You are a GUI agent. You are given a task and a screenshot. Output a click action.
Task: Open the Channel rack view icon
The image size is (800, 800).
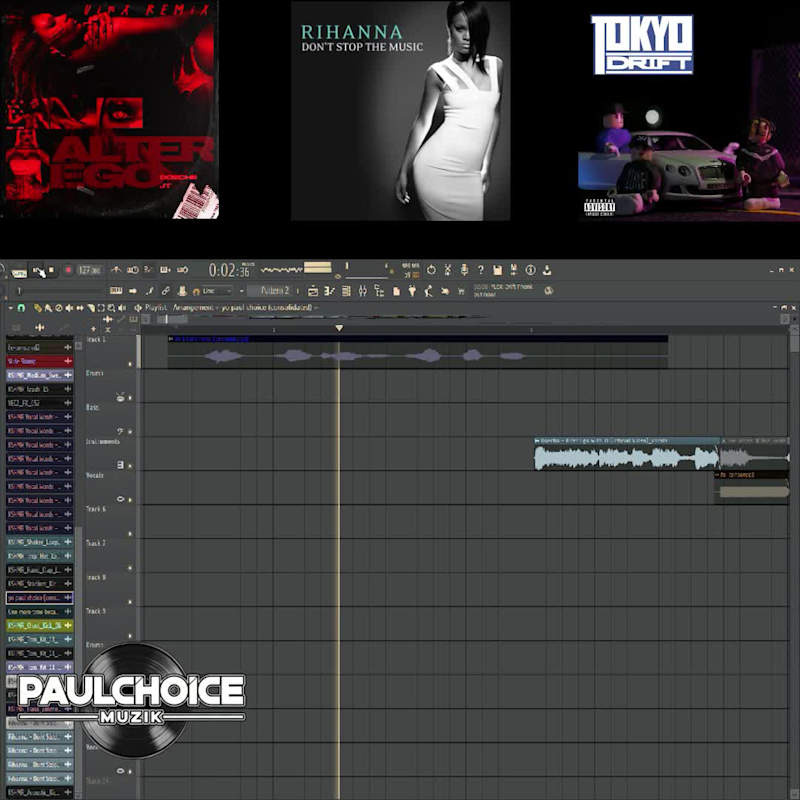coord(346,291)
